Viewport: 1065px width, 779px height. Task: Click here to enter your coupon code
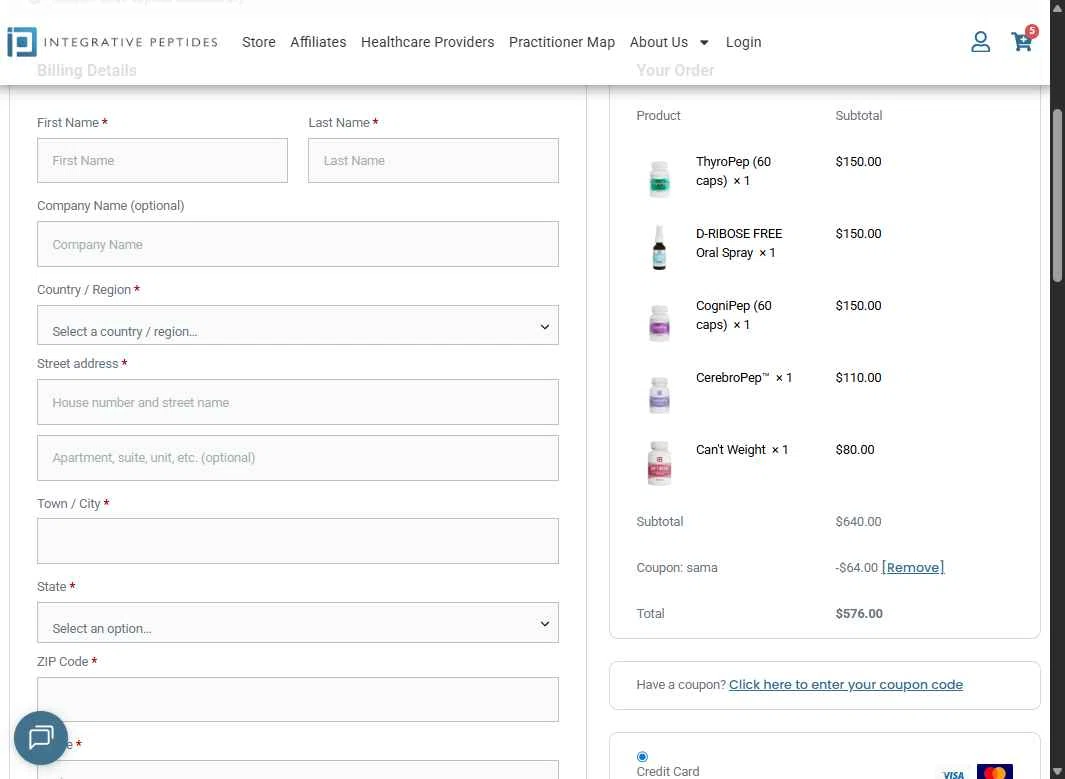coord(846,685)
